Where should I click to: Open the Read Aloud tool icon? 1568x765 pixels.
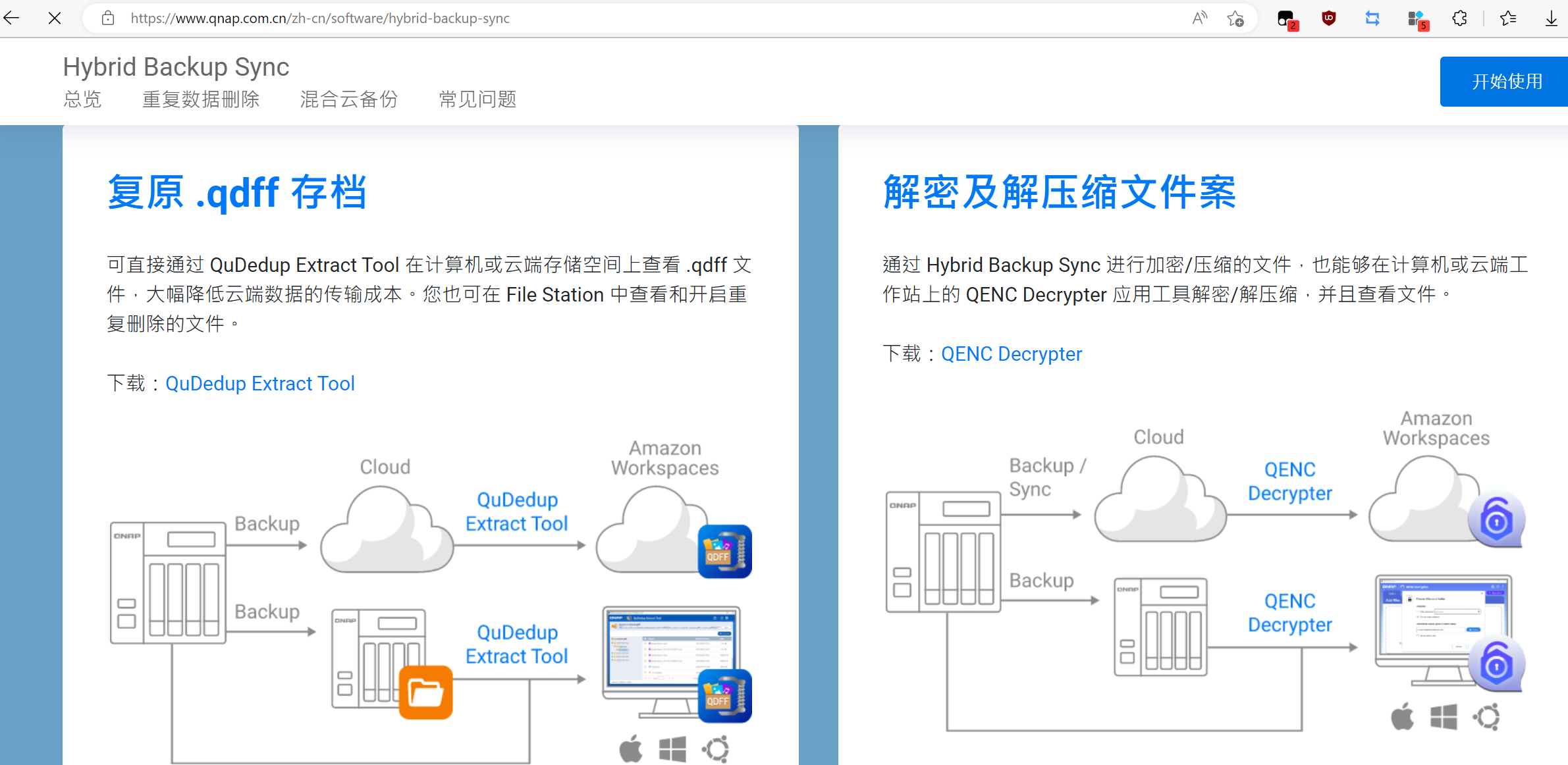[1199, 18]
